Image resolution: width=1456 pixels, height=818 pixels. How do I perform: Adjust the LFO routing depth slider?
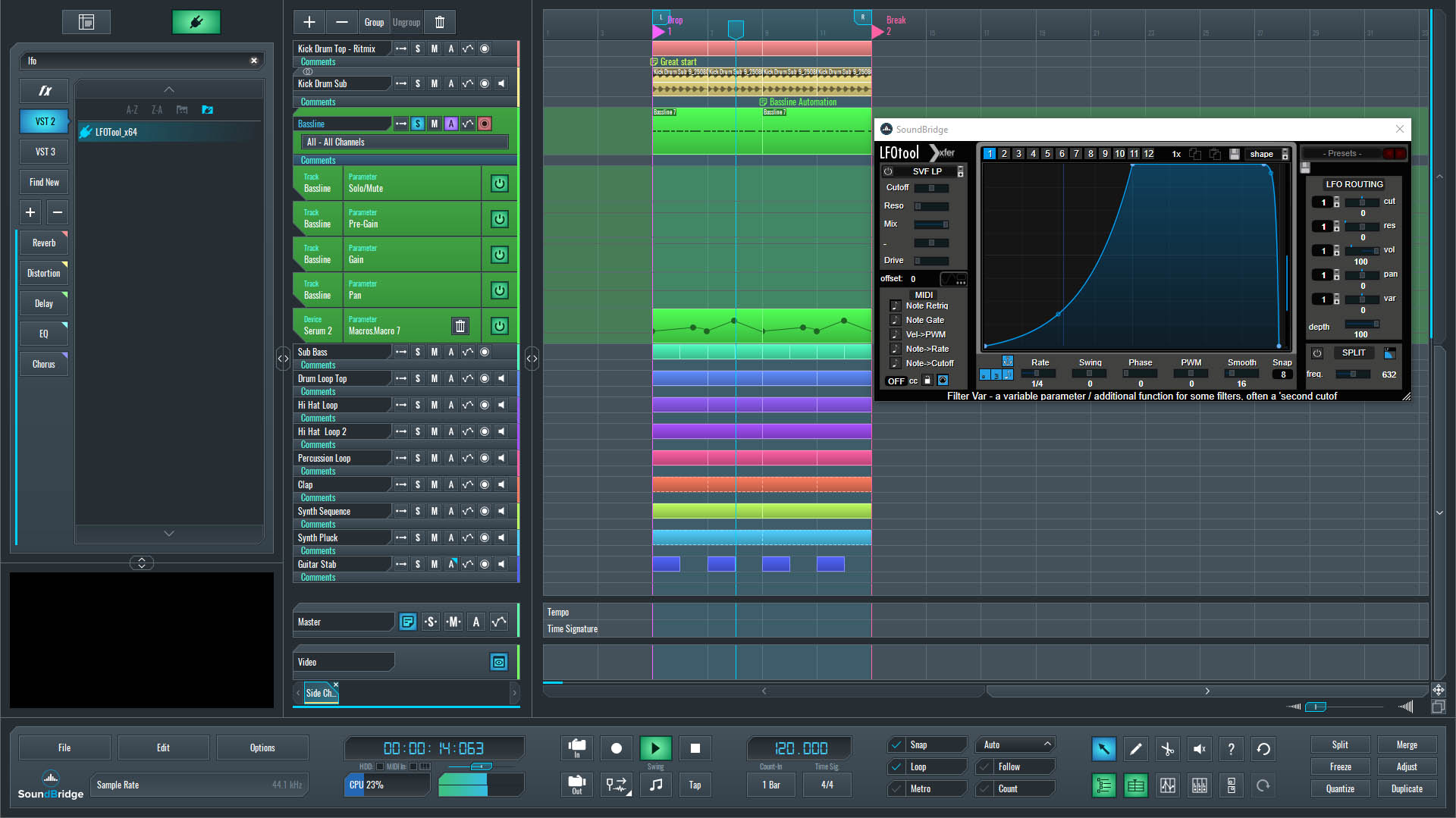pos(1362,324)
